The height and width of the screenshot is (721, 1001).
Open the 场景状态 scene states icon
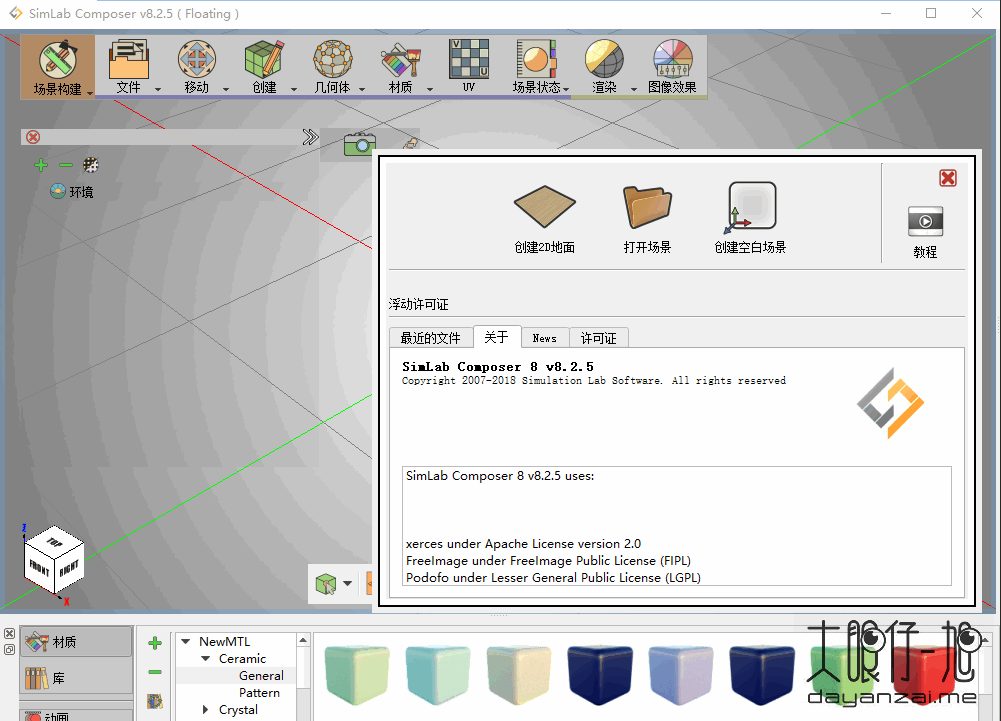536,59
